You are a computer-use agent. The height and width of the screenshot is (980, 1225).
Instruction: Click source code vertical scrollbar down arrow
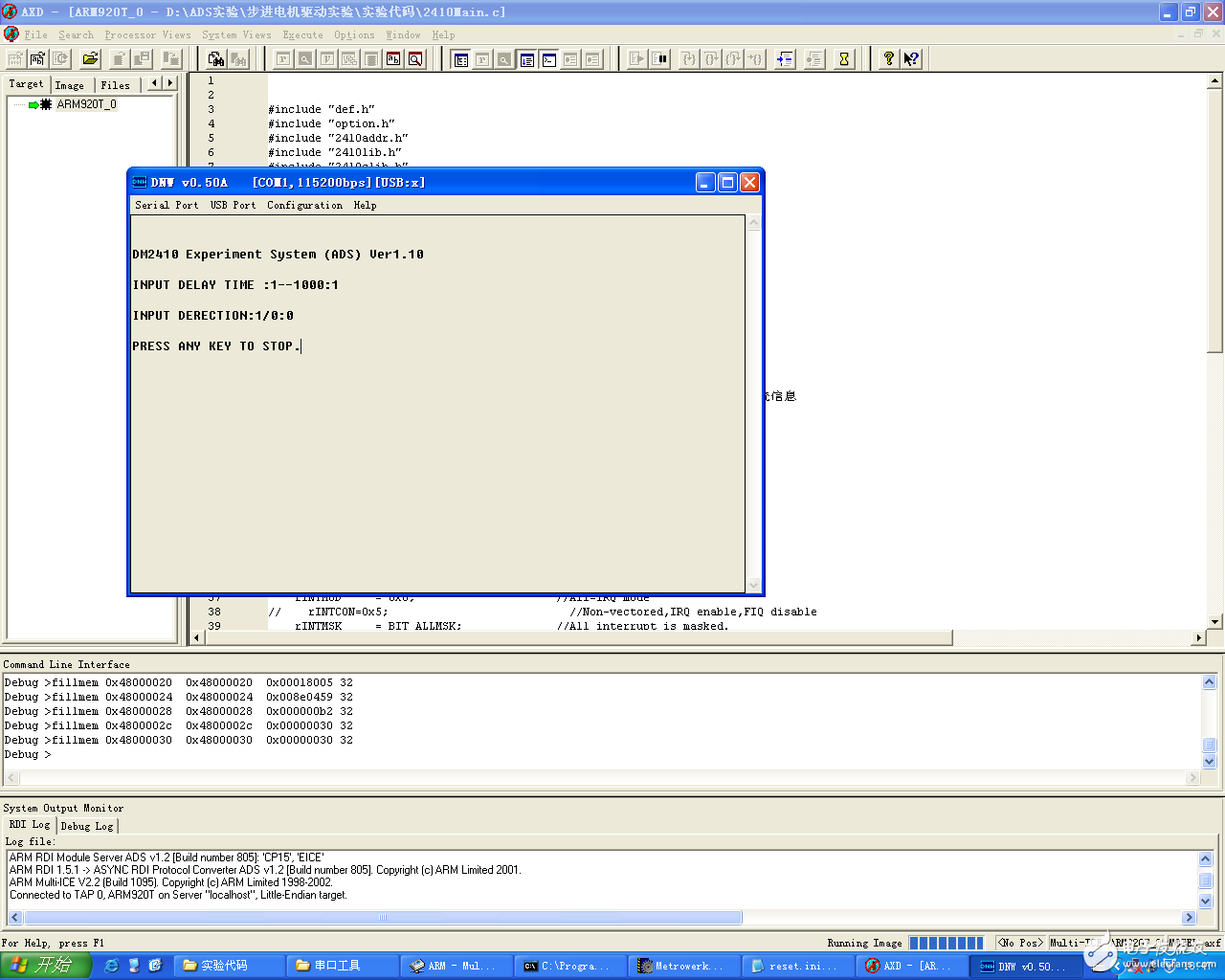click(x=1215, y=622)
